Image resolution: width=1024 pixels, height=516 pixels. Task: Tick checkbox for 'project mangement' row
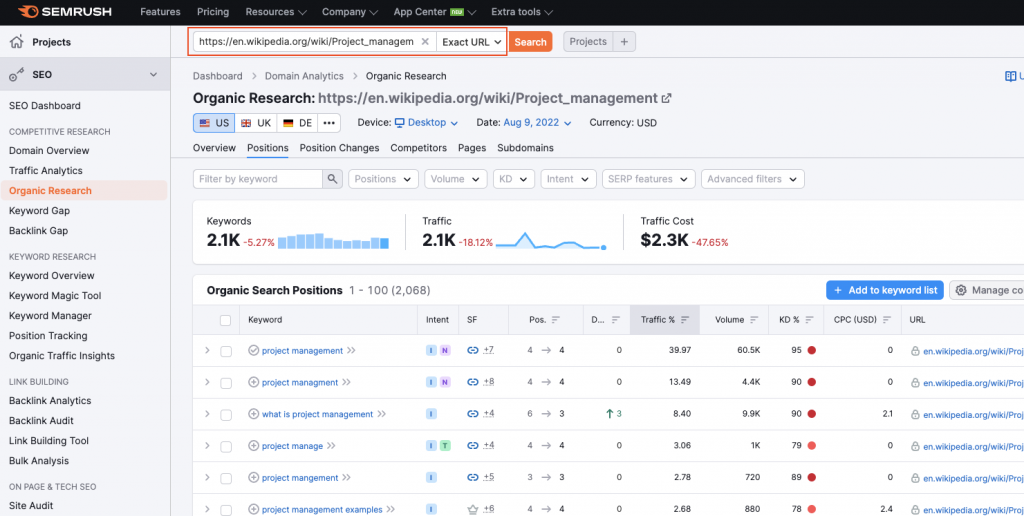[x=226, y=478]
